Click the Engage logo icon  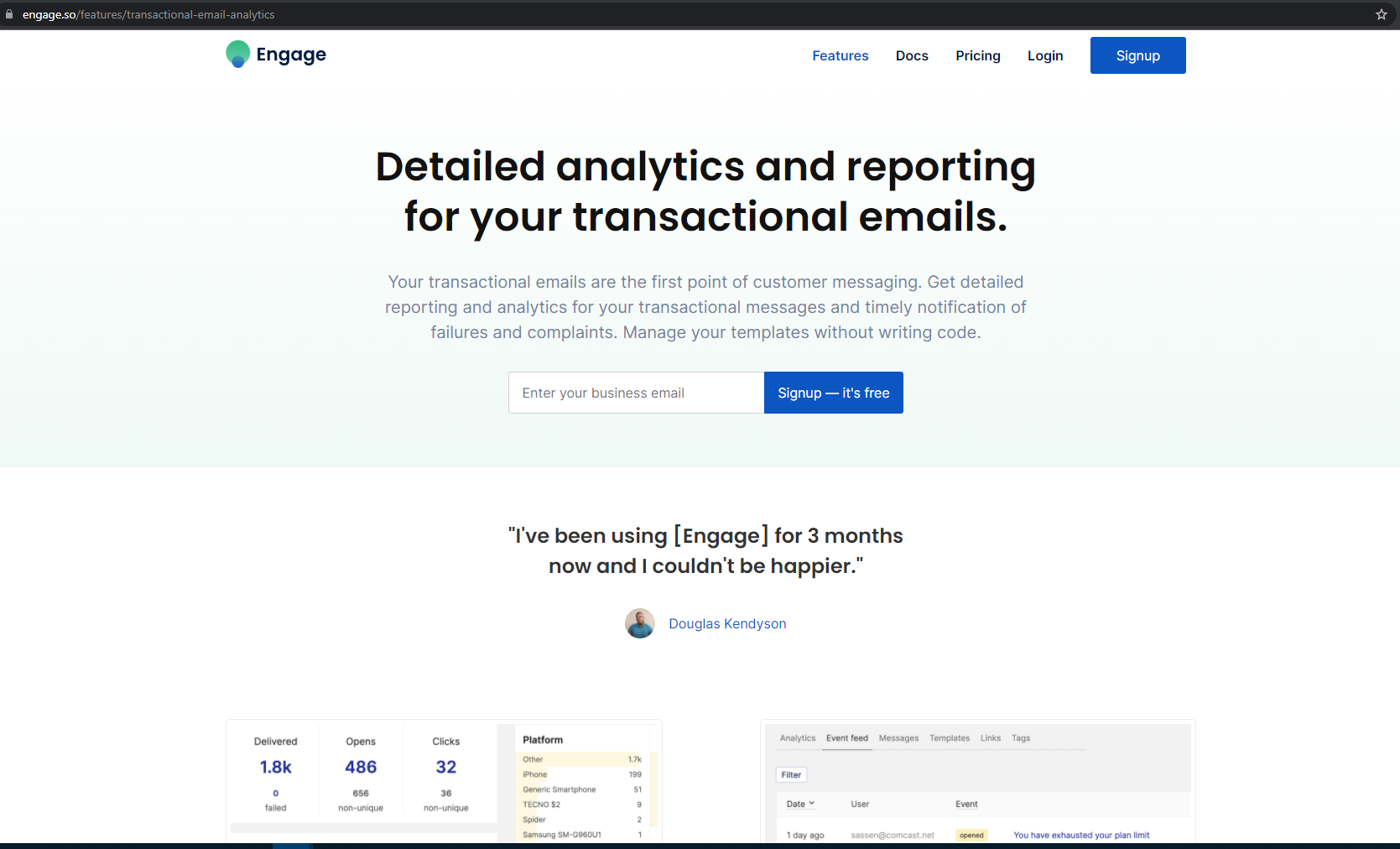(238, 55)
